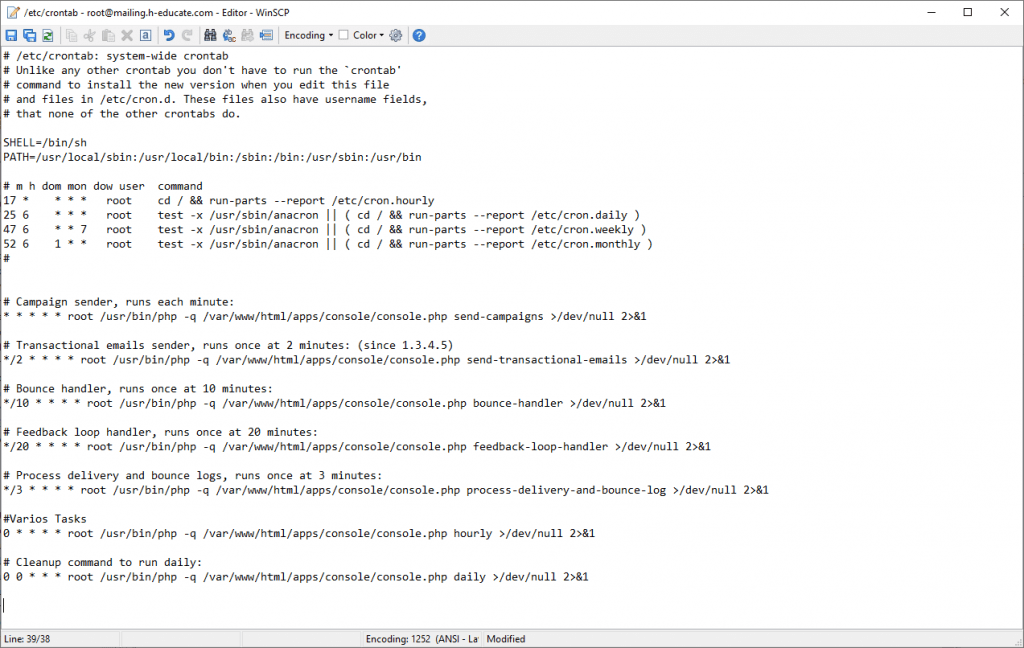Click '# Campaign sender, runs each minute:' comment
1024x648 pixels.
click(118, 302)
